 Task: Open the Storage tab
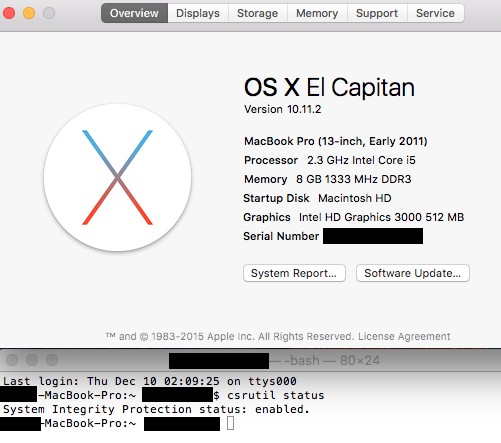click(x=257, y=13)
